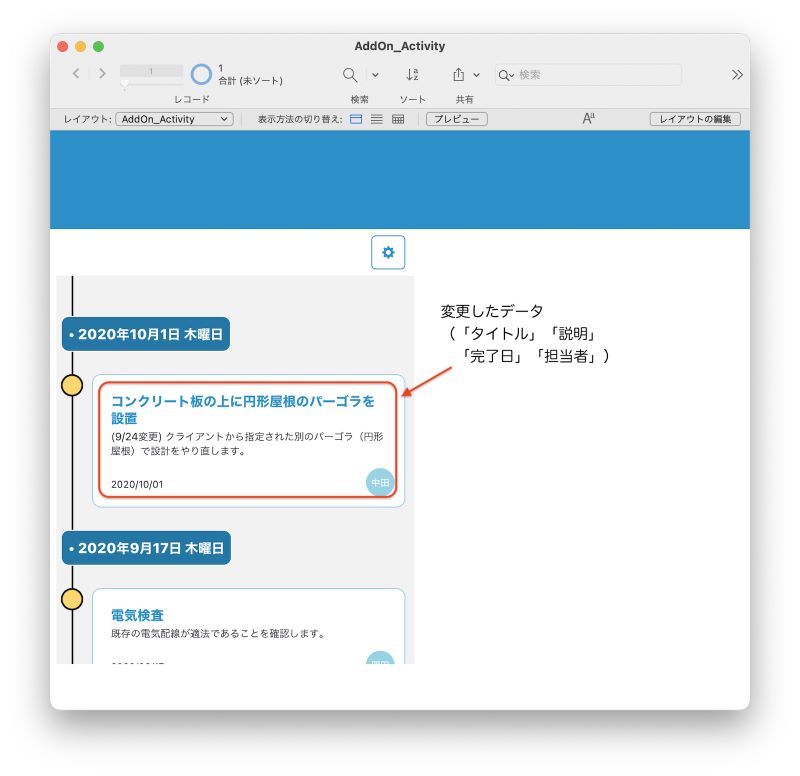Click the (9/24変更) description text

point(247,443)
